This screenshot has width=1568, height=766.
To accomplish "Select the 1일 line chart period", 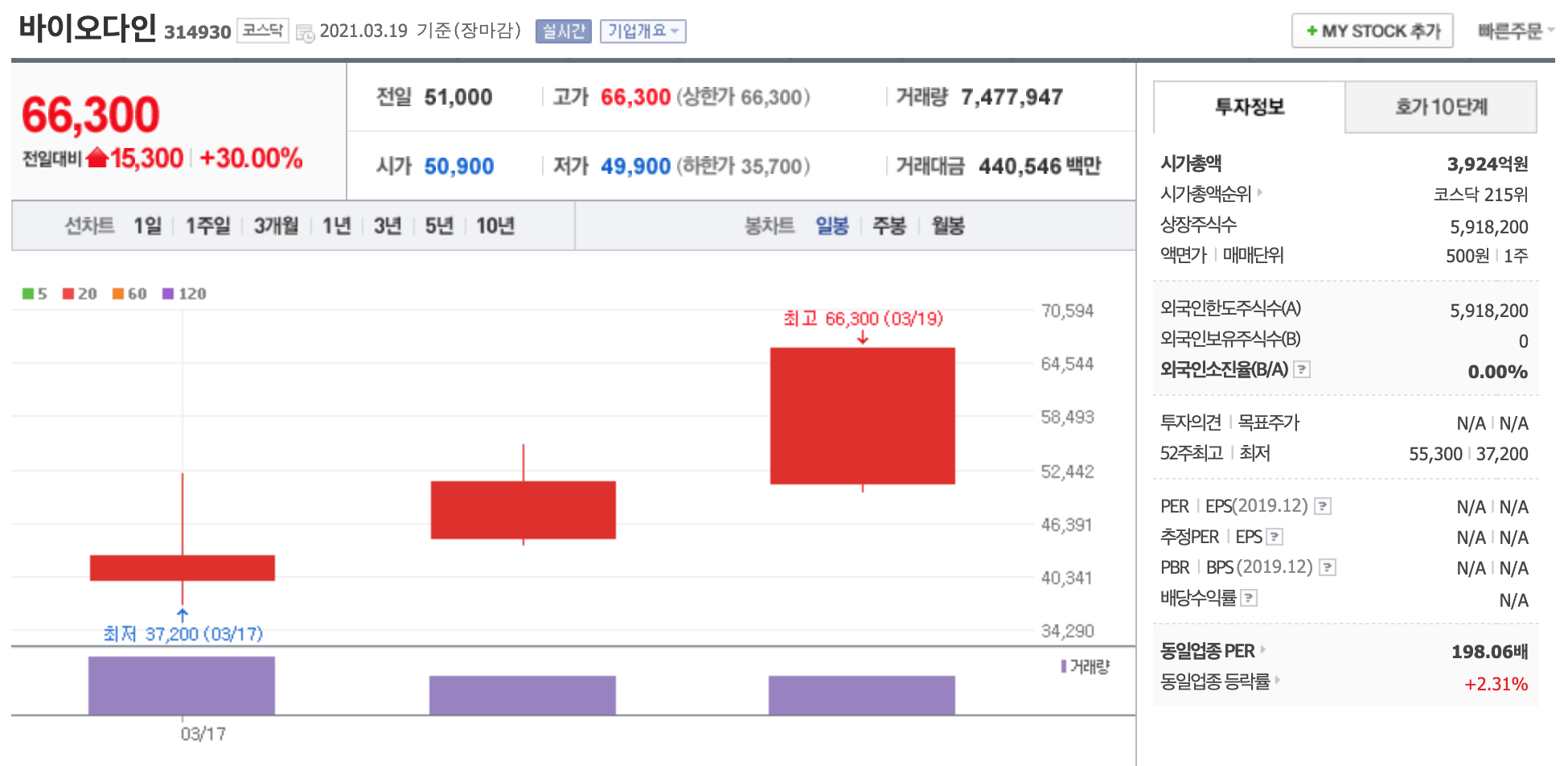I will [147, 226].
